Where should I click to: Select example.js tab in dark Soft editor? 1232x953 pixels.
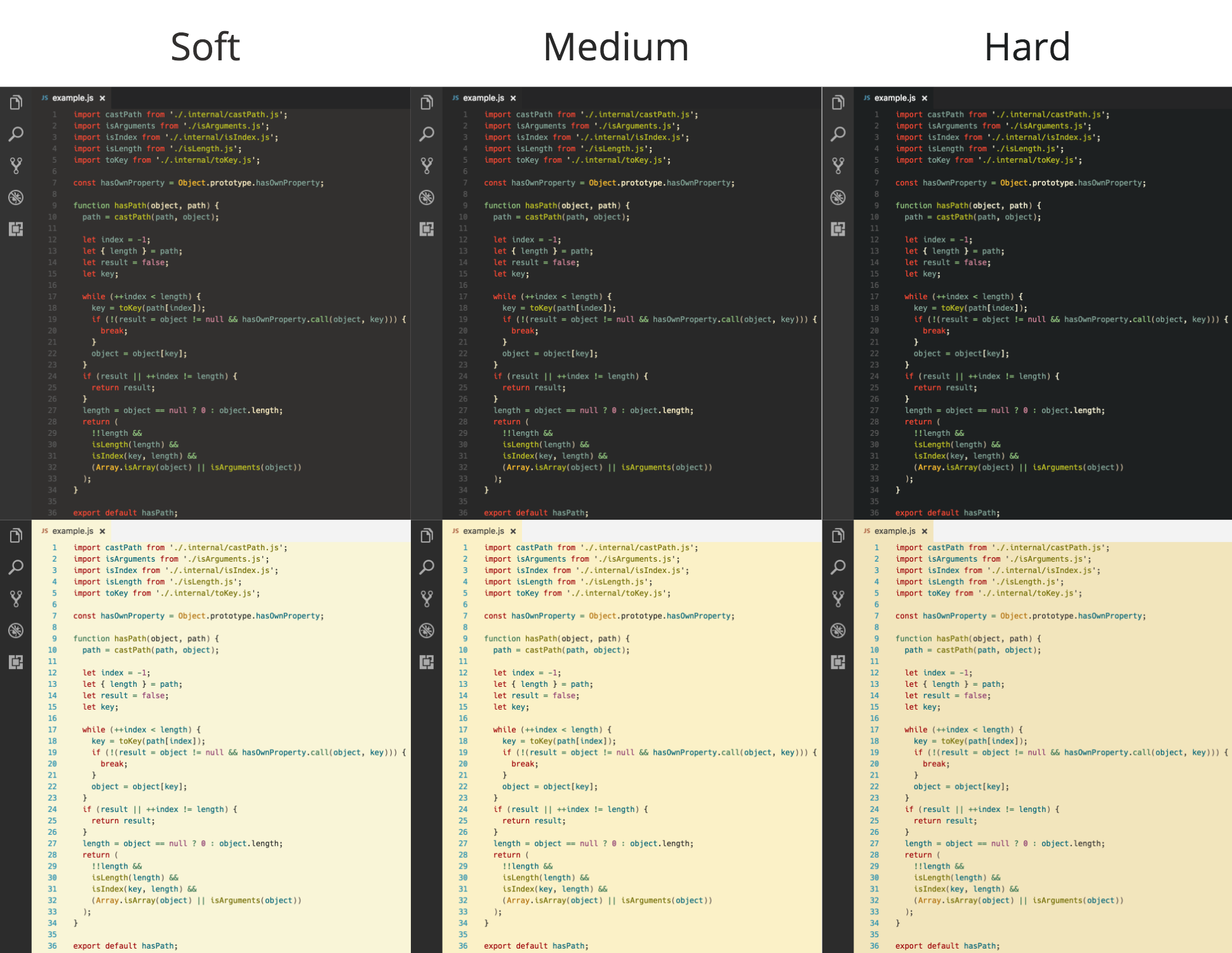(72, 98)
